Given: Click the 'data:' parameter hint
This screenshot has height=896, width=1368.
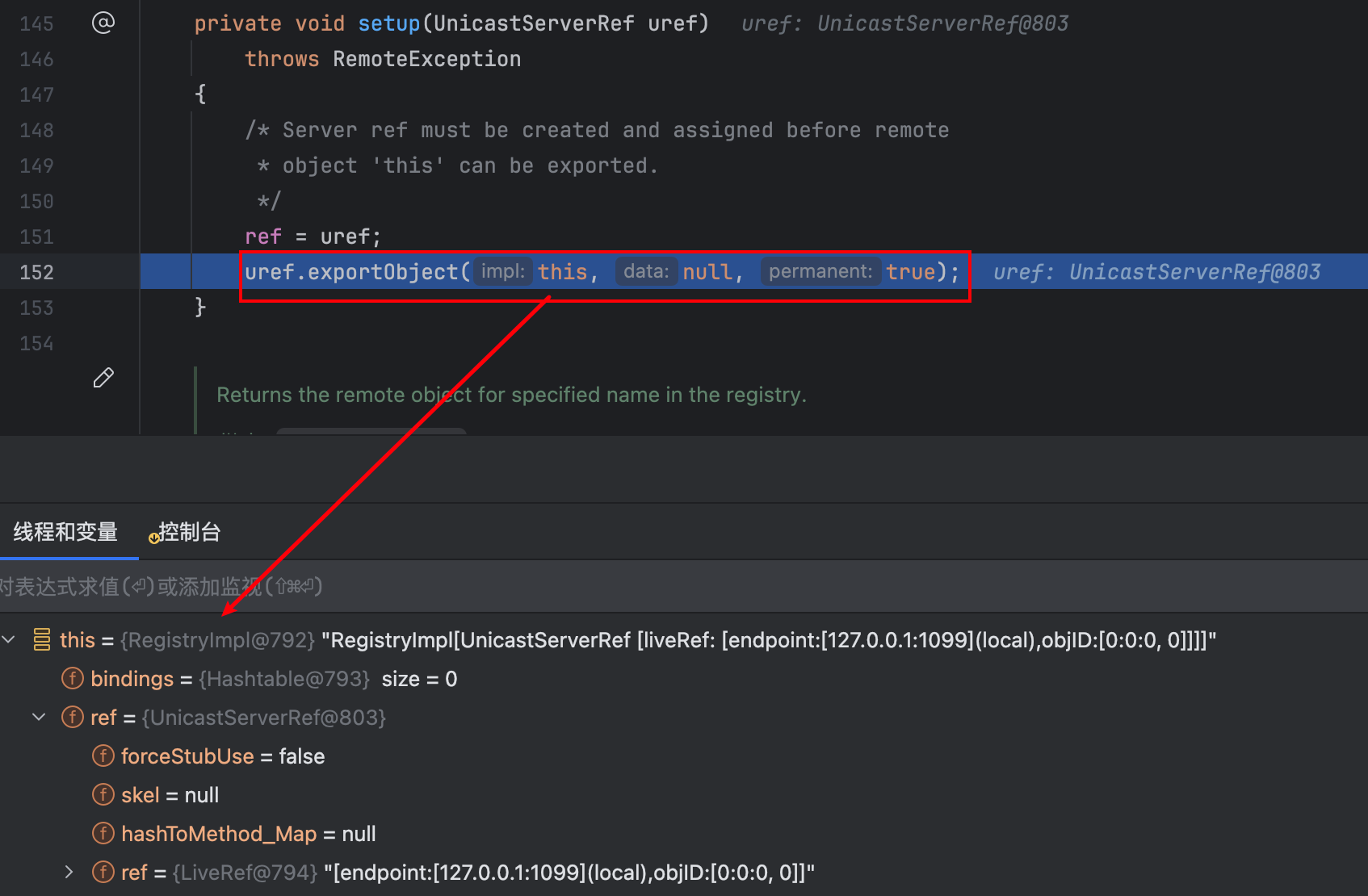Looking at the screenshot, I should pyautogui.click(x=646, y=271).
